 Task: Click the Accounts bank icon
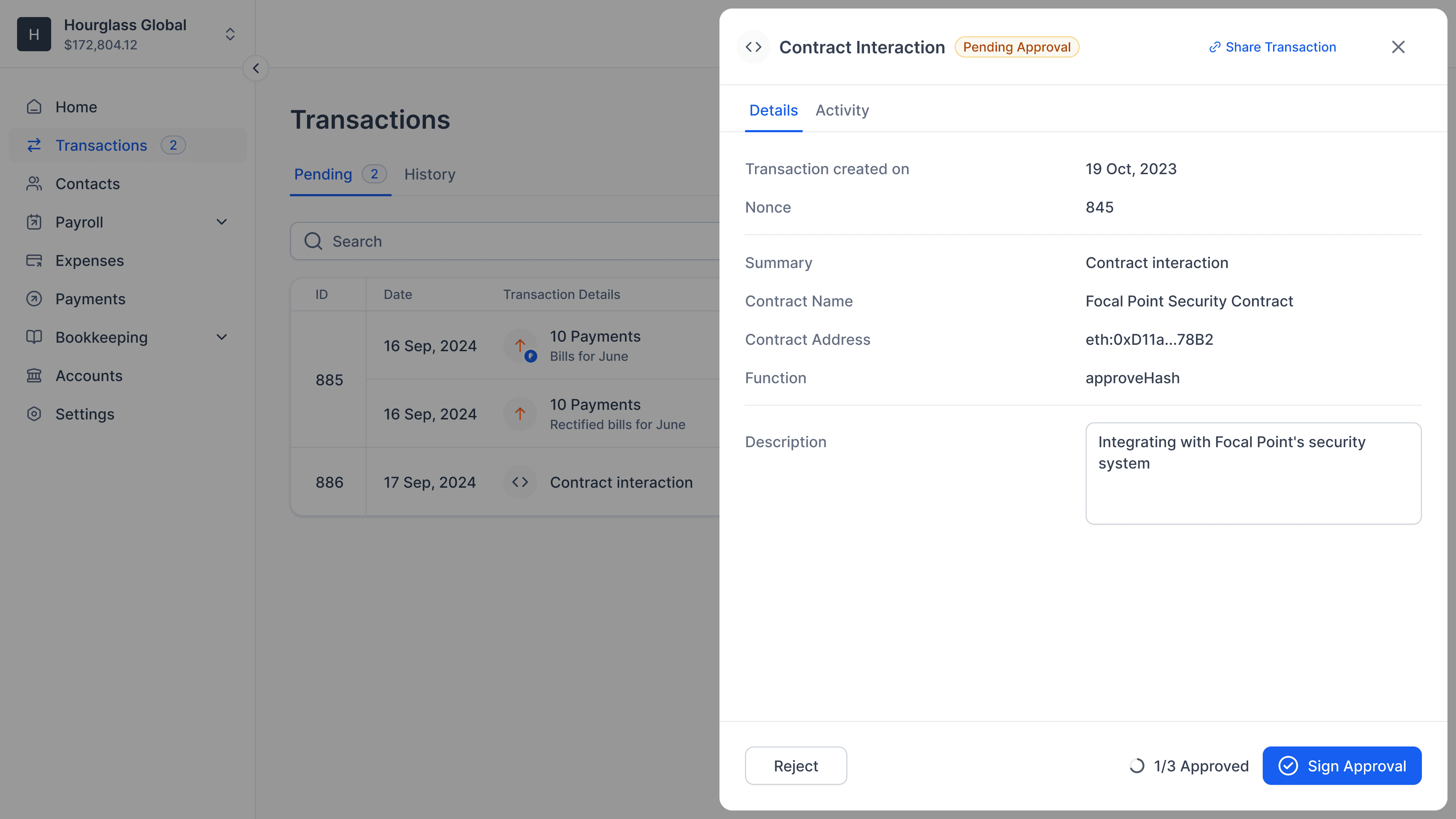tap(34, 376)
